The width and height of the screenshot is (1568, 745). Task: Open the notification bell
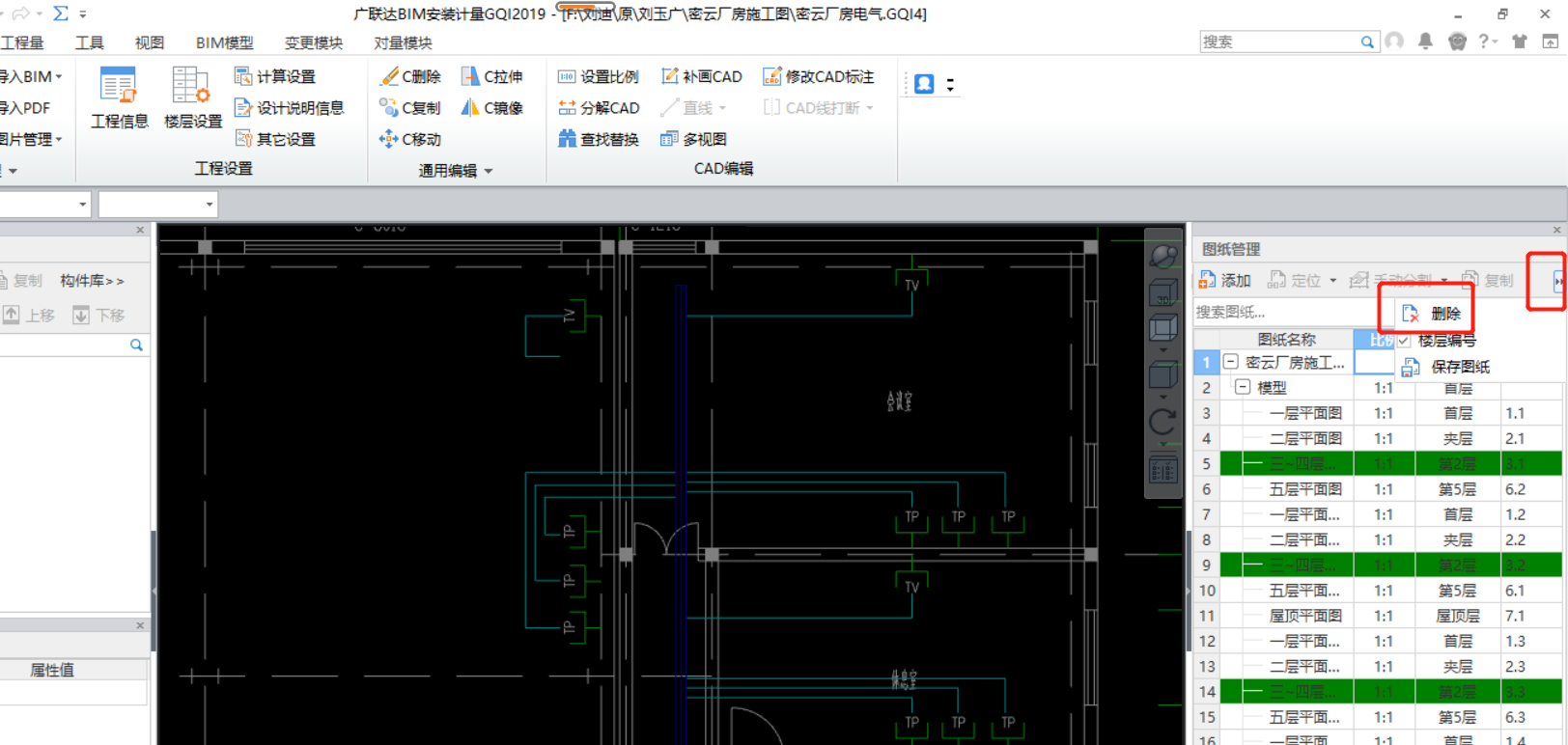(x=1425, y=41)
